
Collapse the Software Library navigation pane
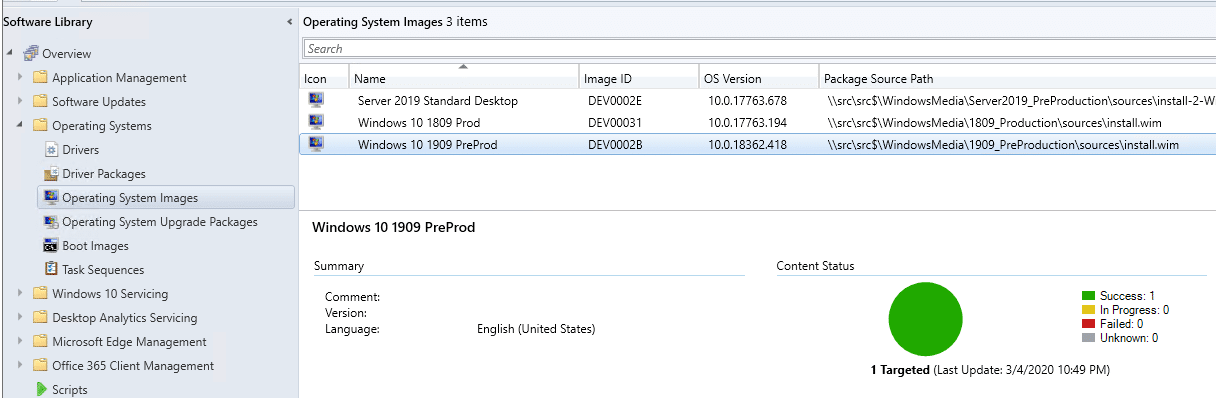pyautogui.click(x=290, y=21)
